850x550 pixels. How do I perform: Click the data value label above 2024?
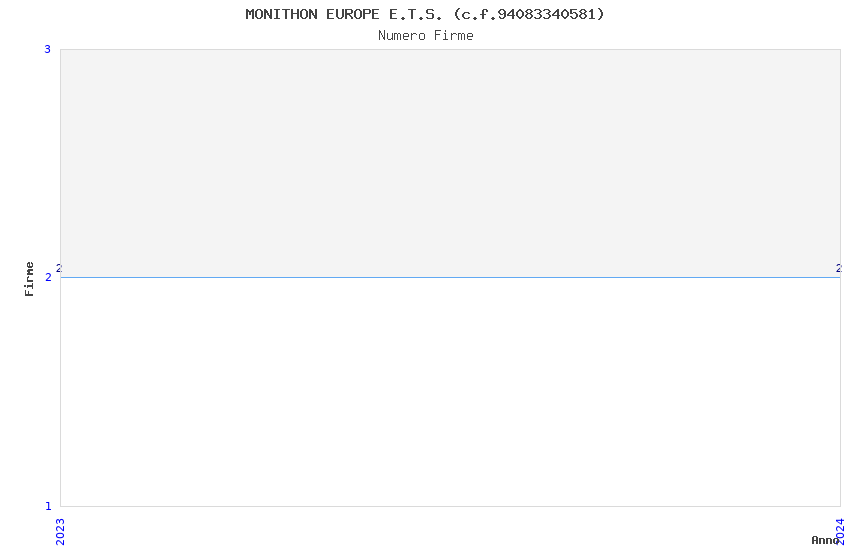(839, 268)
